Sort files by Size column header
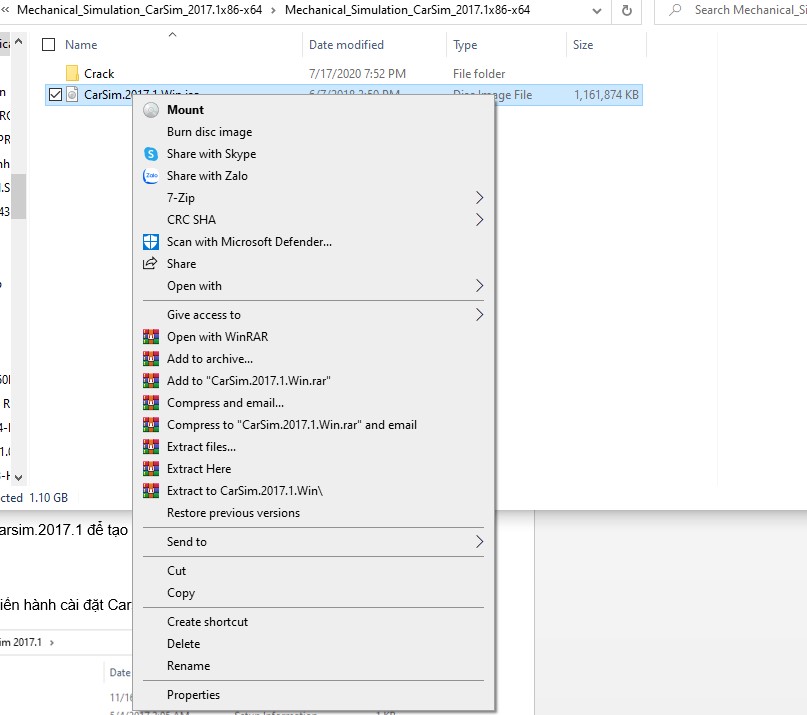The width and height of the screenshot is (807, 715). 583,45
